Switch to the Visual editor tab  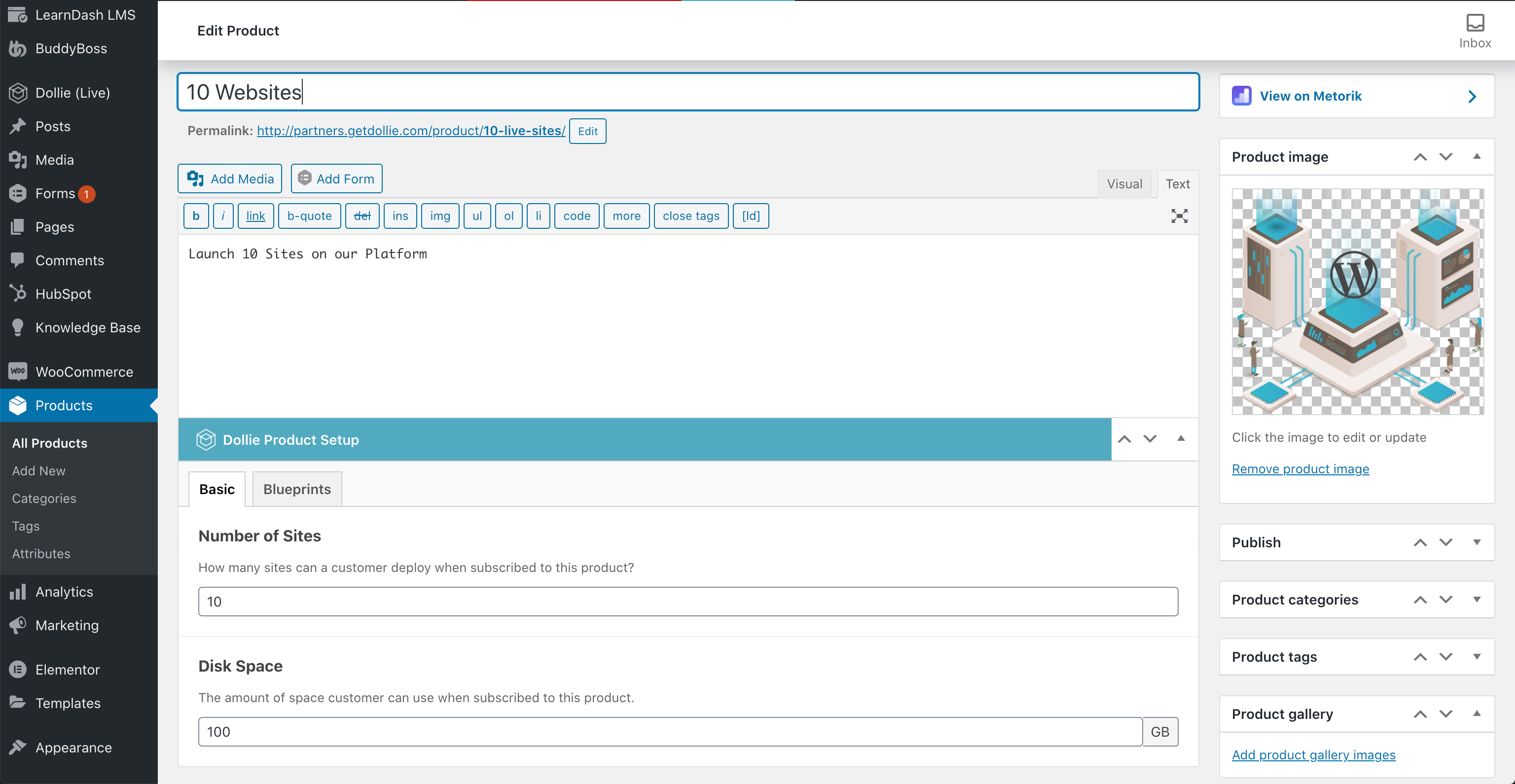[x=1124, y=183]
